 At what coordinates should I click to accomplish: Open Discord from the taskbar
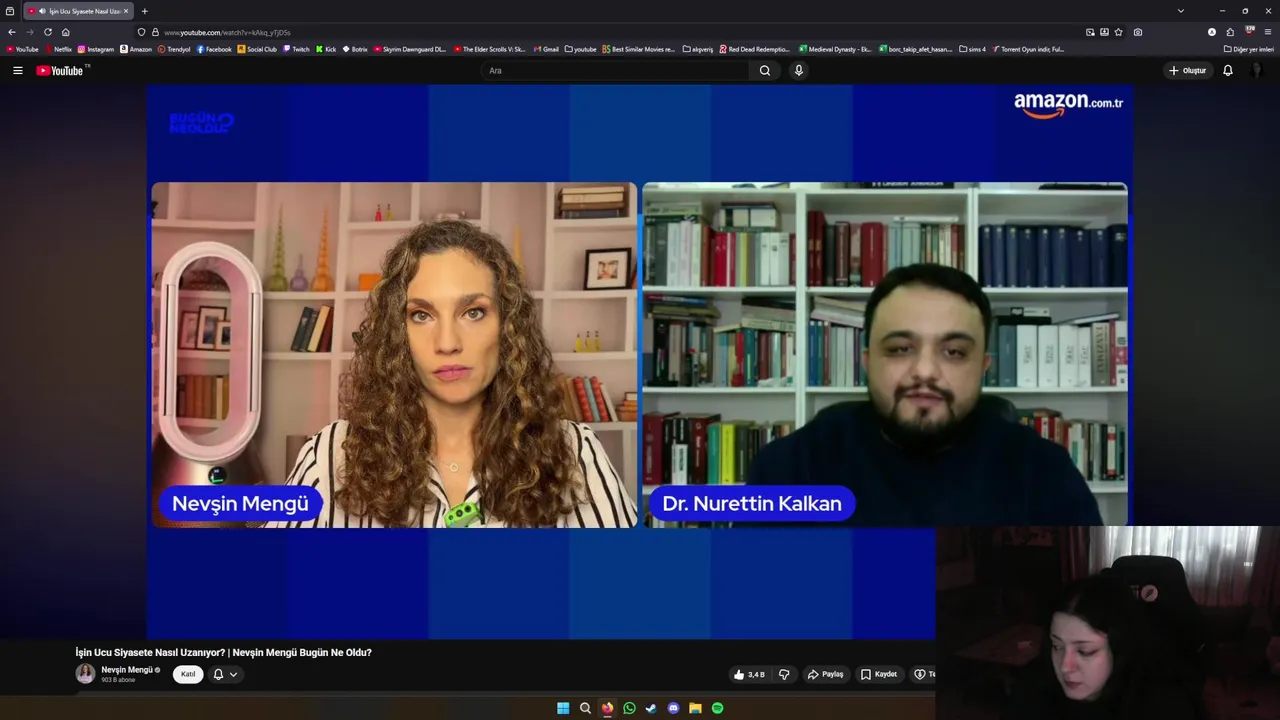point(673,708)
